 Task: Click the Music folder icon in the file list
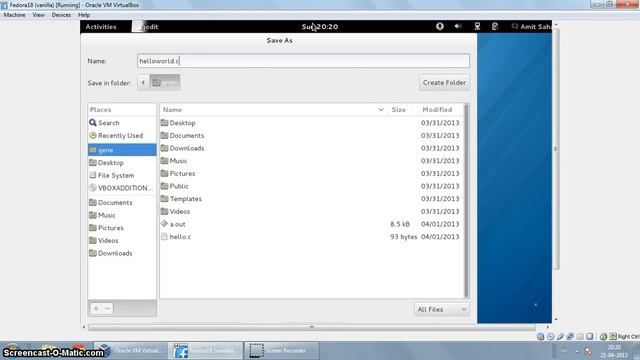click(164, 161)
